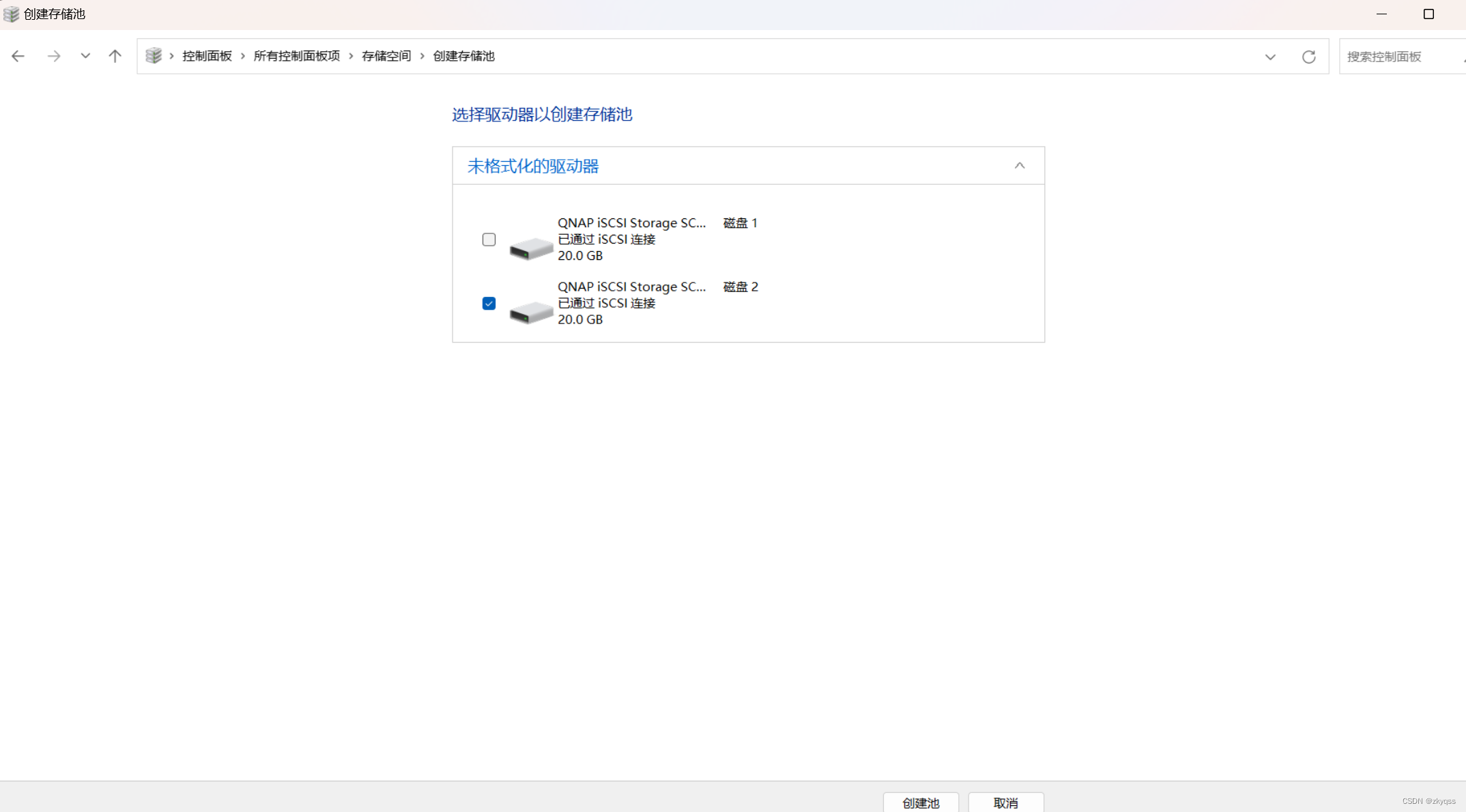This screenshot has height=812, width=1466.
Task: Check the 磁盘 1 drive checkbox
Action: 489,240
